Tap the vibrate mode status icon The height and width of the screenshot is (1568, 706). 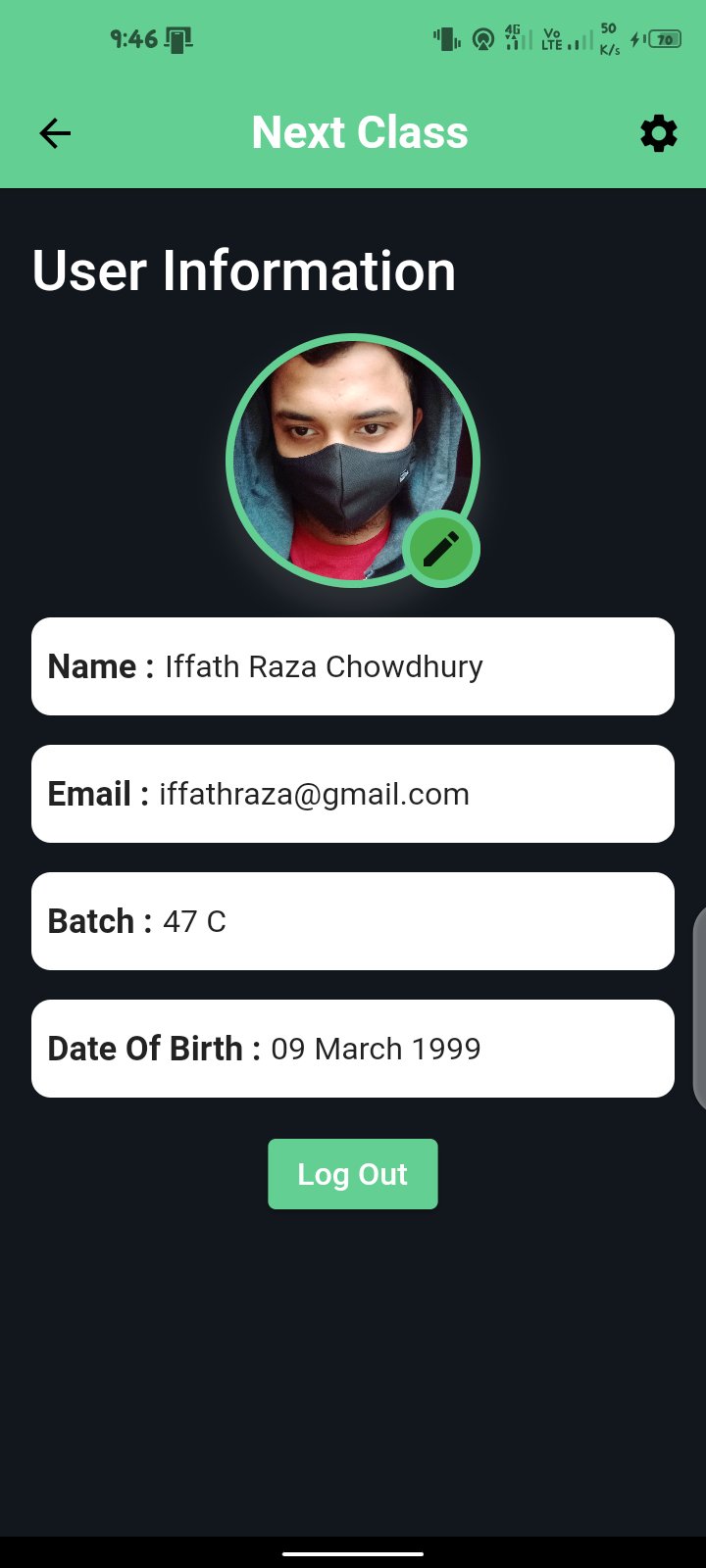[446, 39]
